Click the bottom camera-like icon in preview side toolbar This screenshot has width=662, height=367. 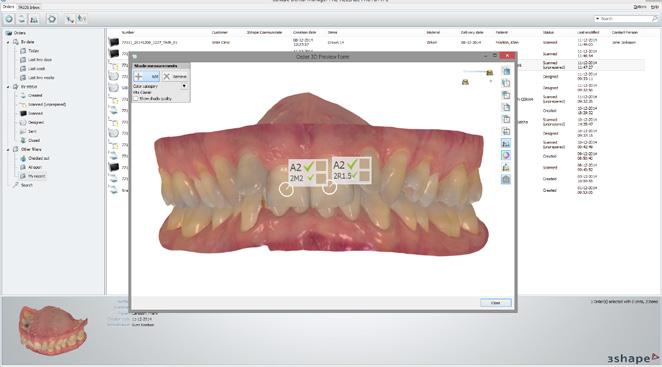[x=506, y=179]
